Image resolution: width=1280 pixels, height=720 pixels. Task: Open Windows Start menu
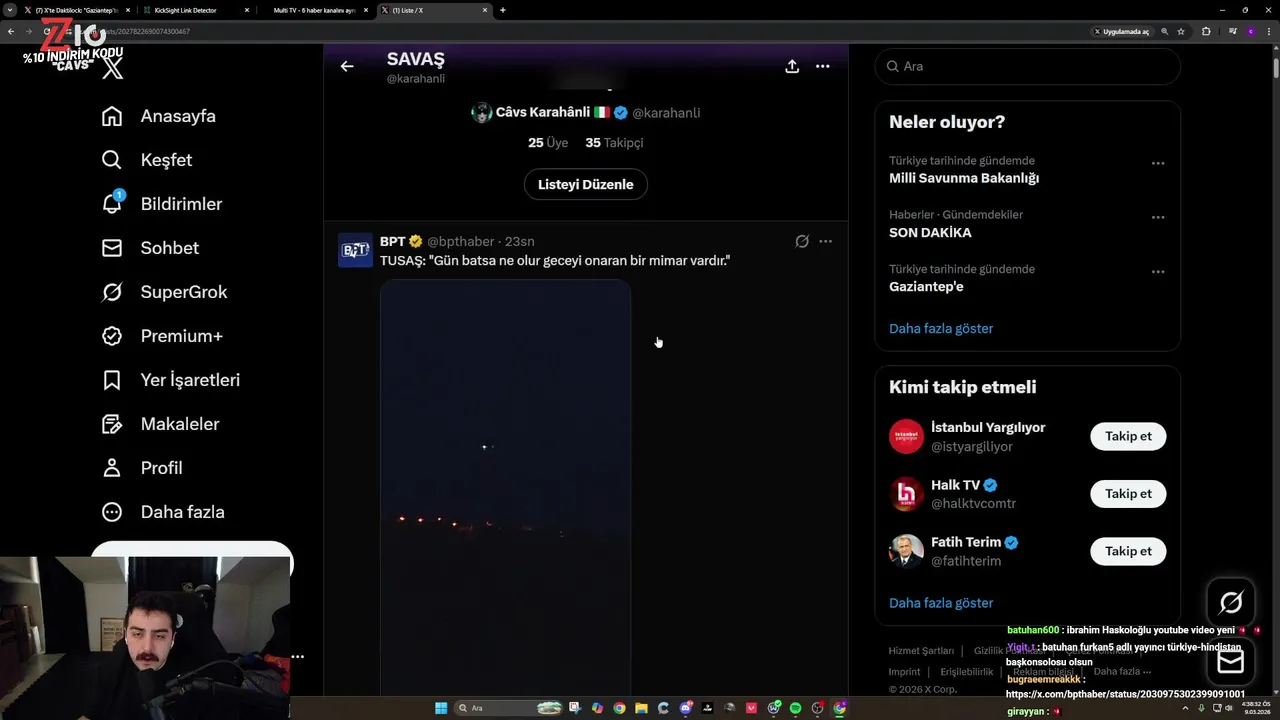[441, 708]
